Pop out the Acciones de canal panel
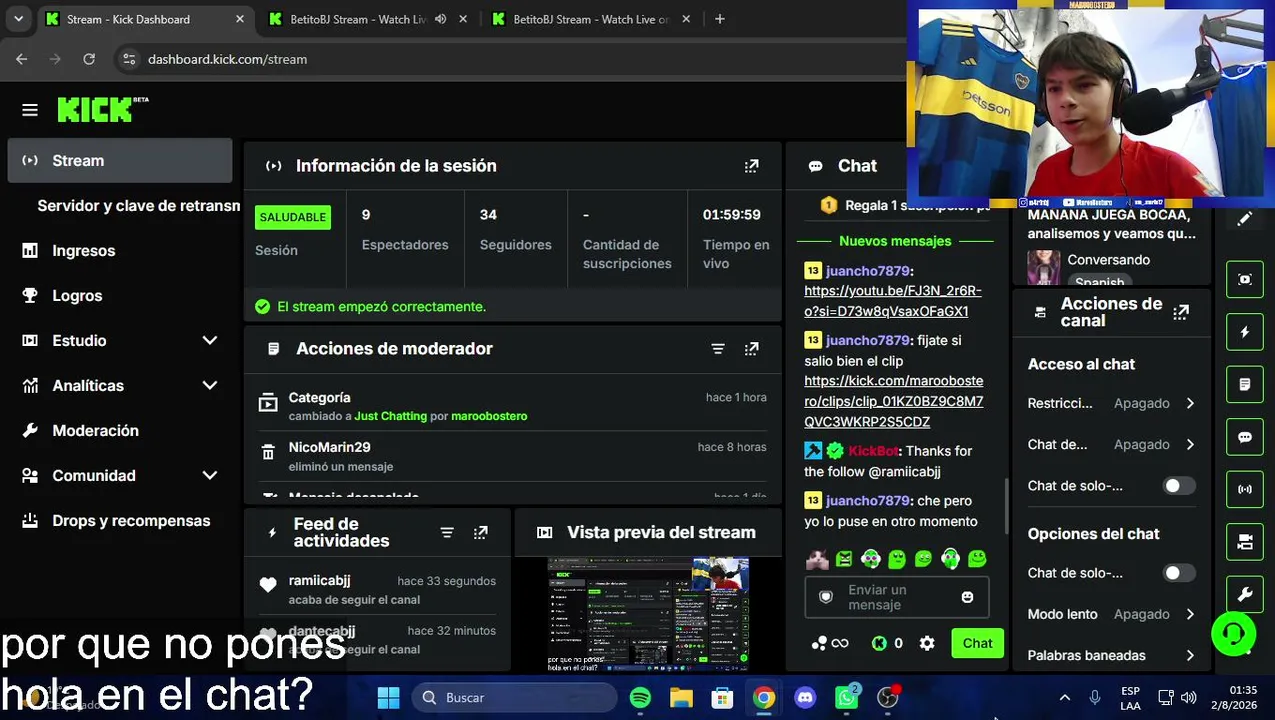The image size is (1275, 720). coord(1181,312)
